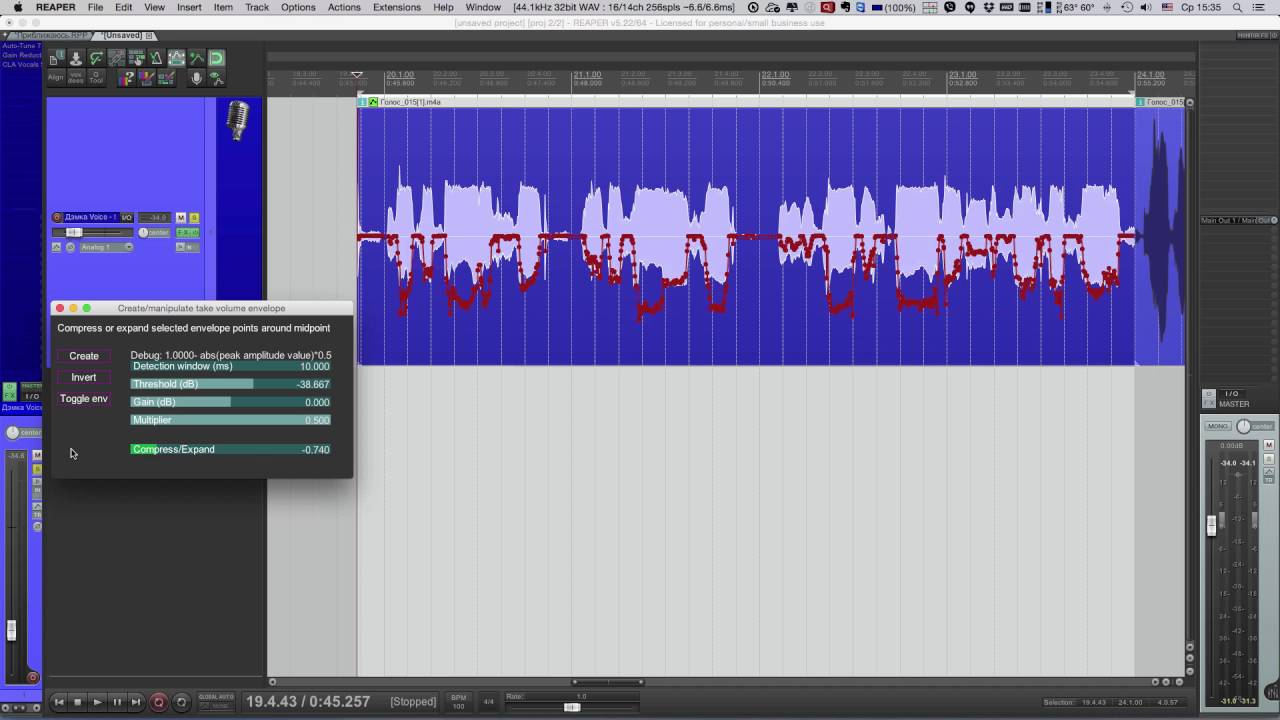This screenshot has height=720, width=1280.
Task: Click the Q Tool toolbar button
Action: pyautogui.click(x=96, y=78)
